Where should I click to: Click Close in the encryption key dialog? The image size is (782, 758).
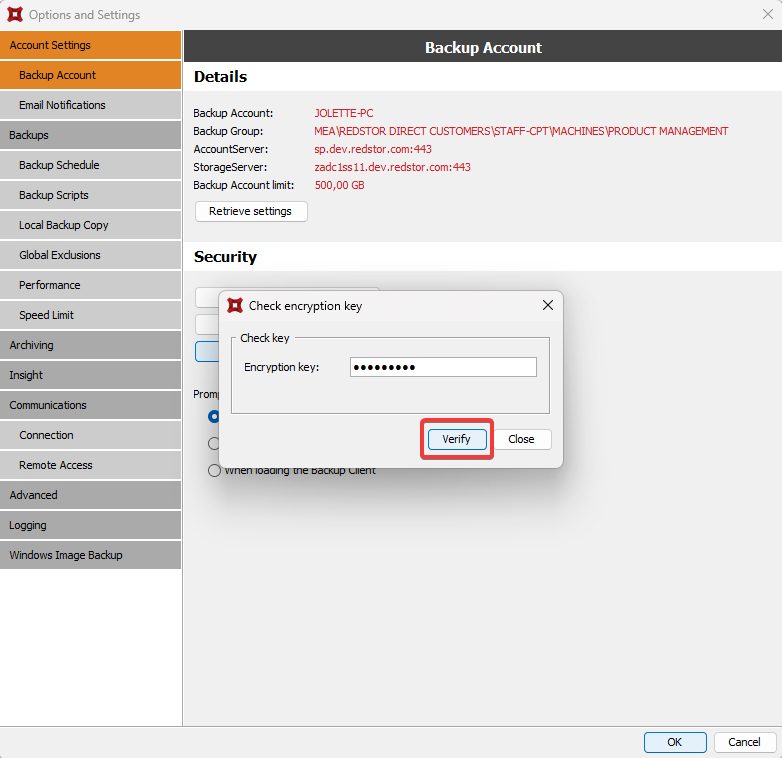[x=522, y=439]
